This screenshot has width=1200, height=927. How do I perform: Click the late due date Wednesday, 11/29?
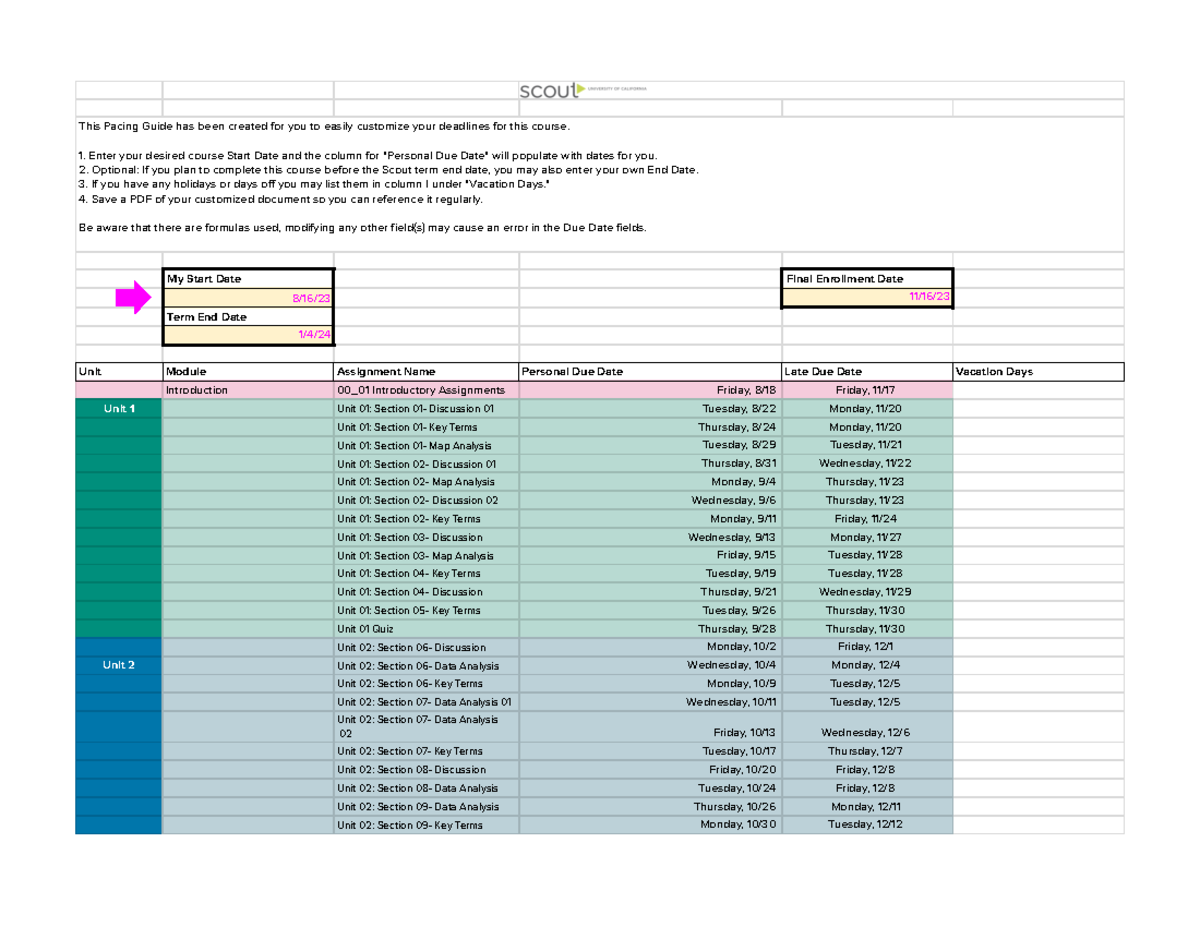(866, 592)
